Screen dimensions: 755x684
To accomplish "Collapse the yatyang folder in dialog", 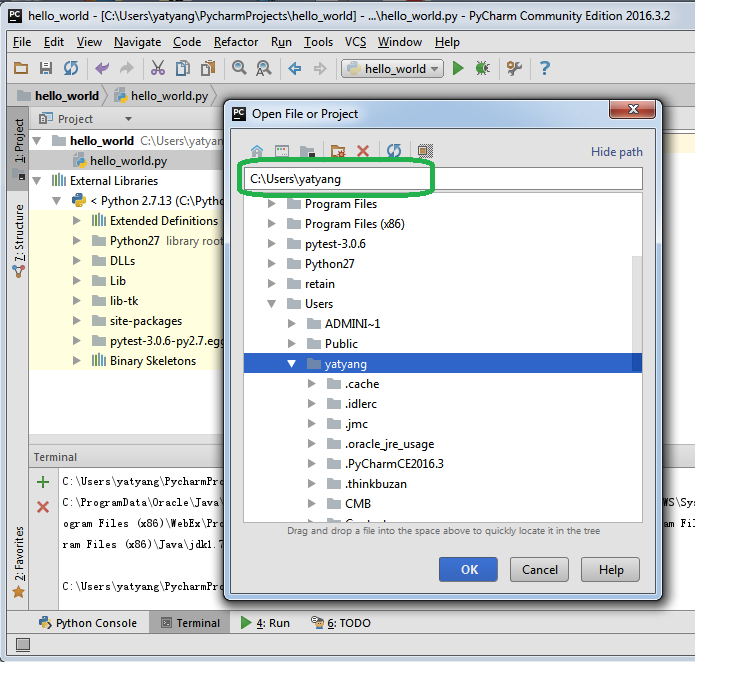I will 292,364.
